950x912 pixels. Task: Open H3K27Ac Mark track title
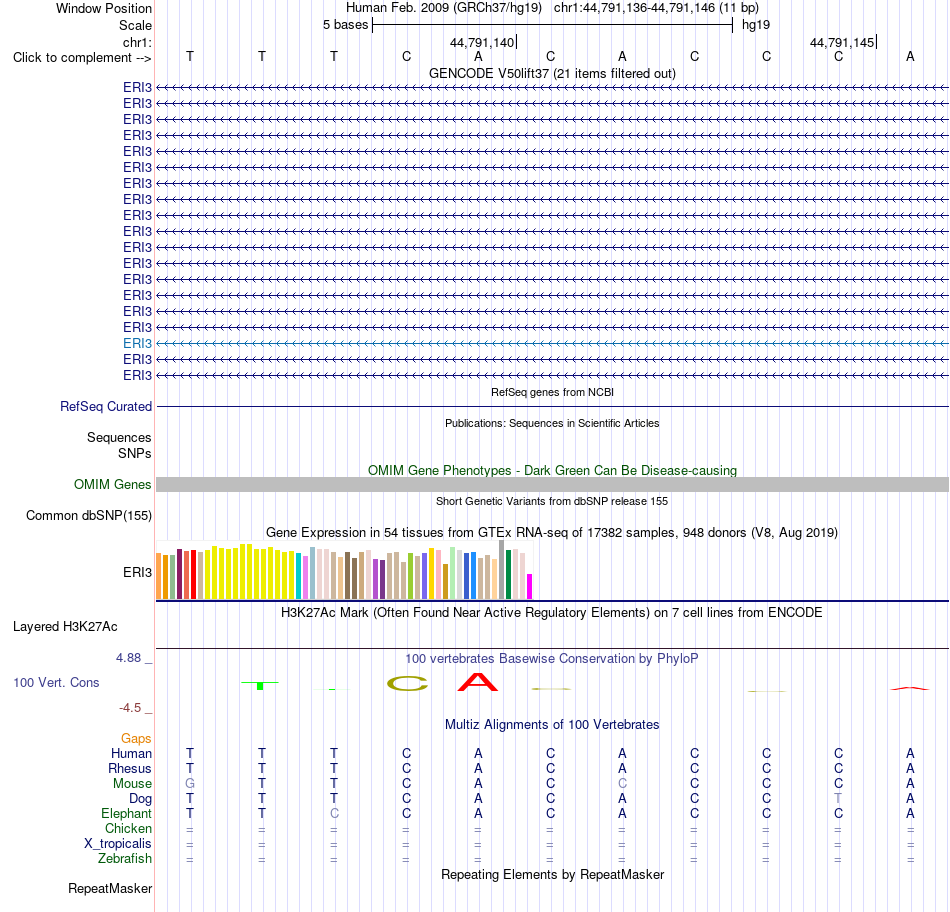pyautogui.click(x=552, y=613)
